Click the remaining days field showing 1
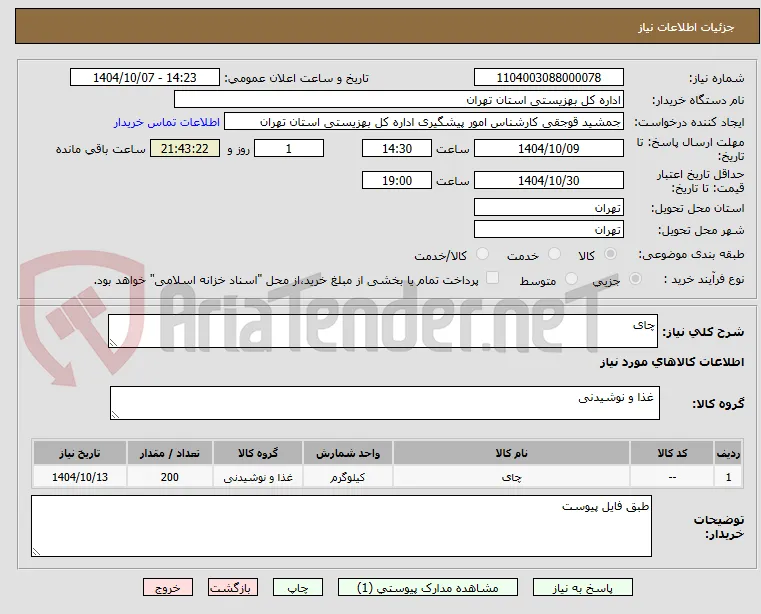This screenshot has width=761, height=614. click(x=289, y=148)
